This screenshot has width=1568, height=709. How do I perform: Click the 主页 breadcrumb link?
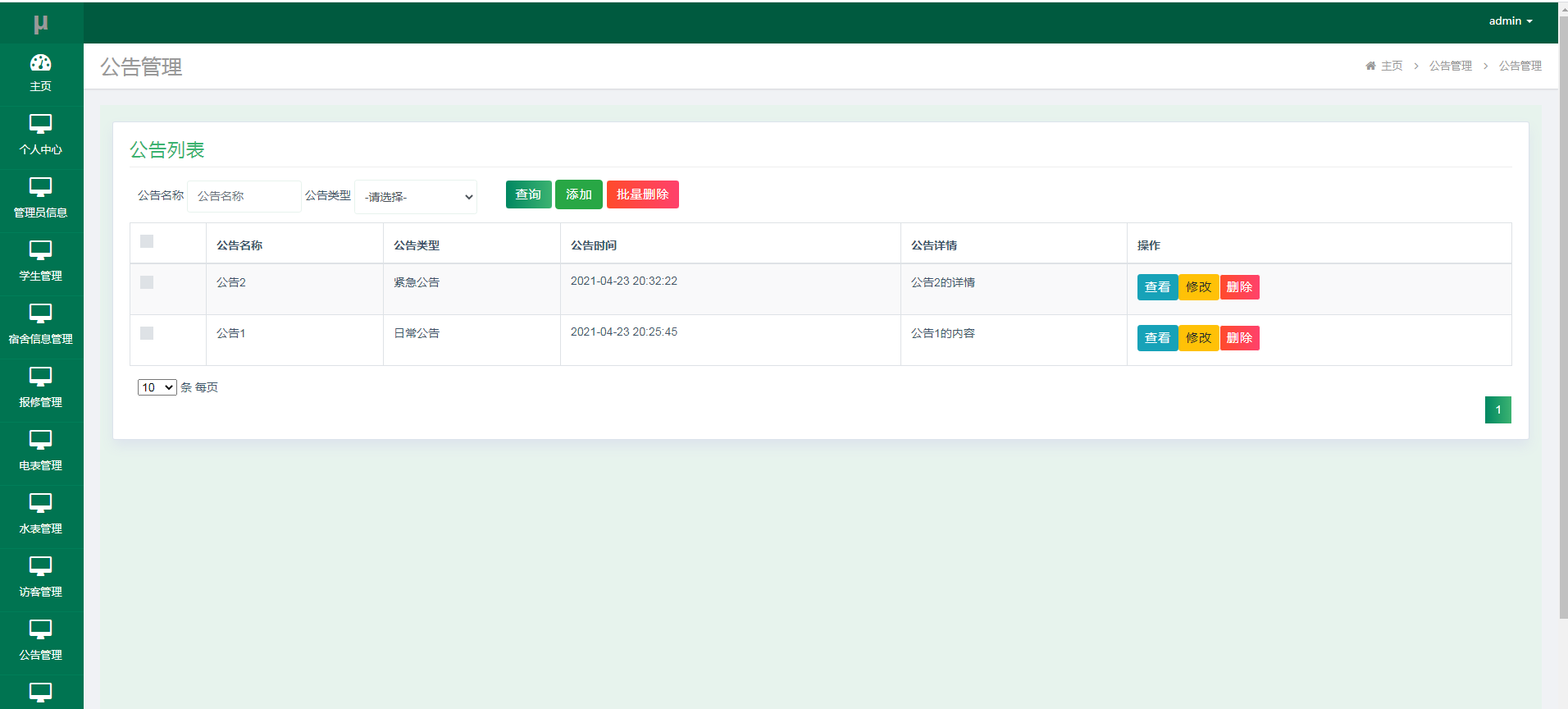point(1392,66)
